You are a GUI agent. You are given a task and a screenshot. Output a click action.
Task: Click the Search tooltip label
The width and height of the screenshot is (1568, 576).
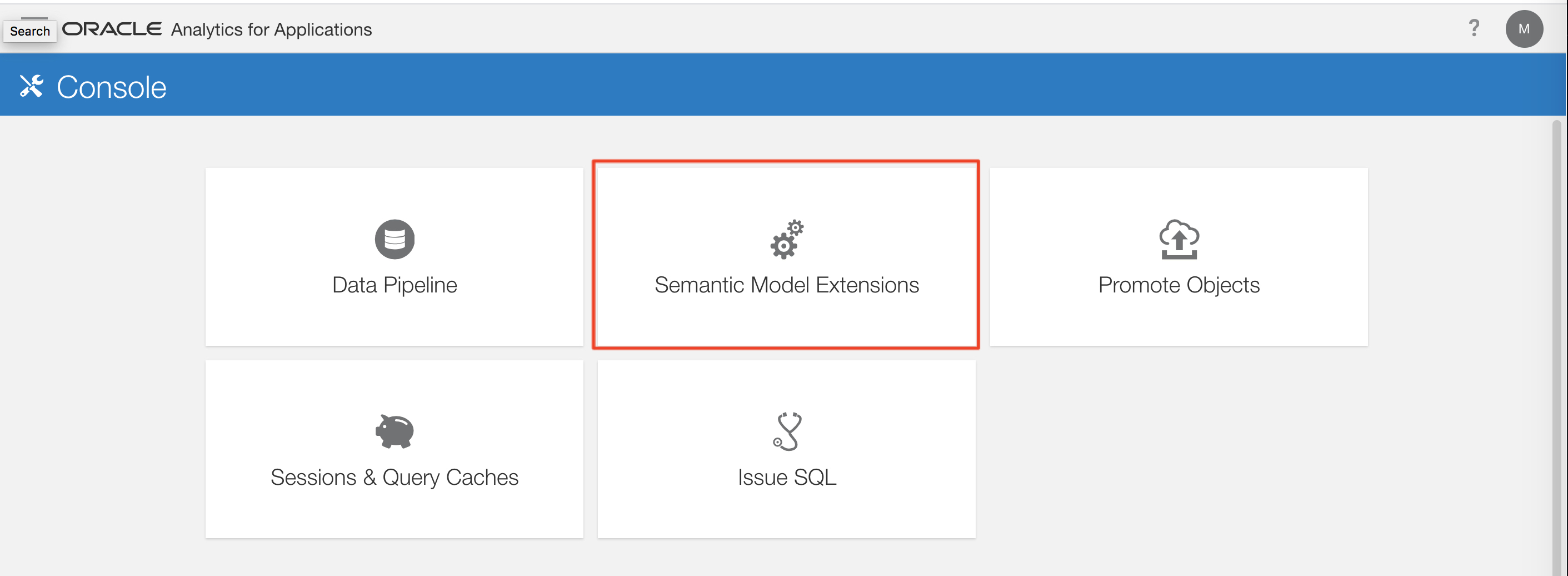[30, 32]
